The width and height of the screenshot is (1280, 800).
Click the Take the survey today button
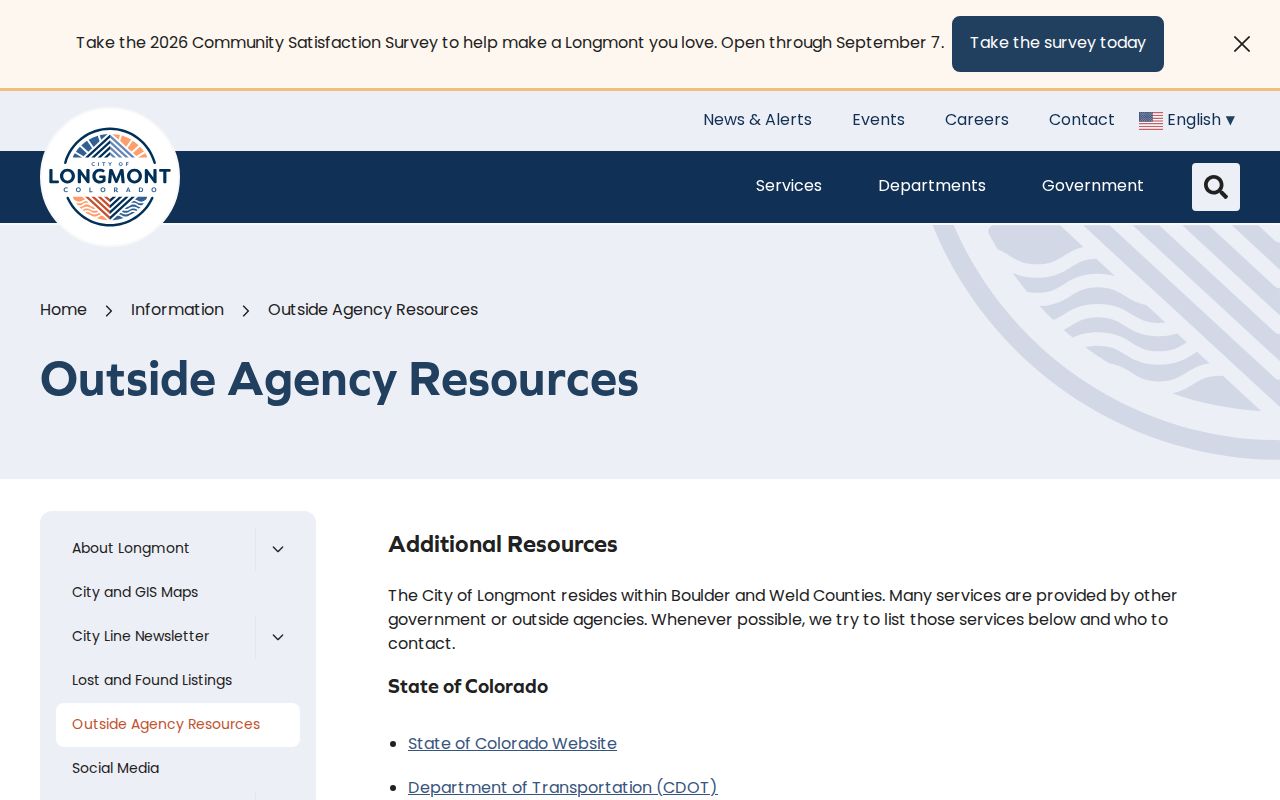[1058, 44]
